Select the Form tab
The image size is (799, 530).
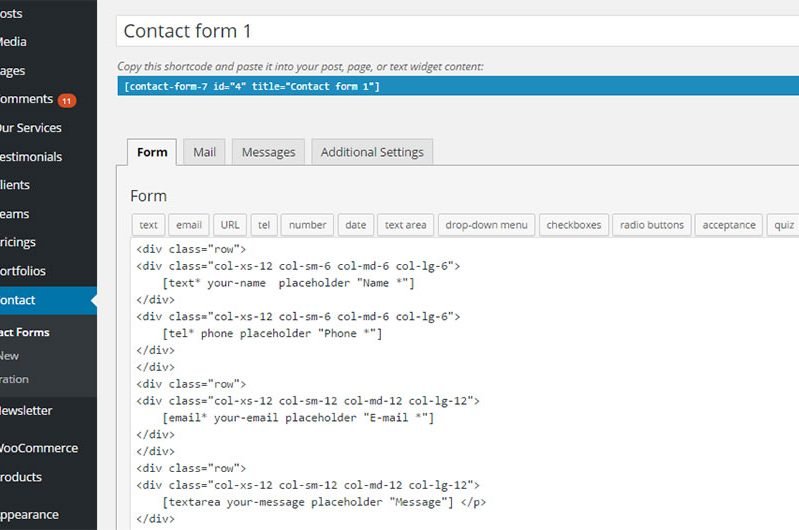152,152
